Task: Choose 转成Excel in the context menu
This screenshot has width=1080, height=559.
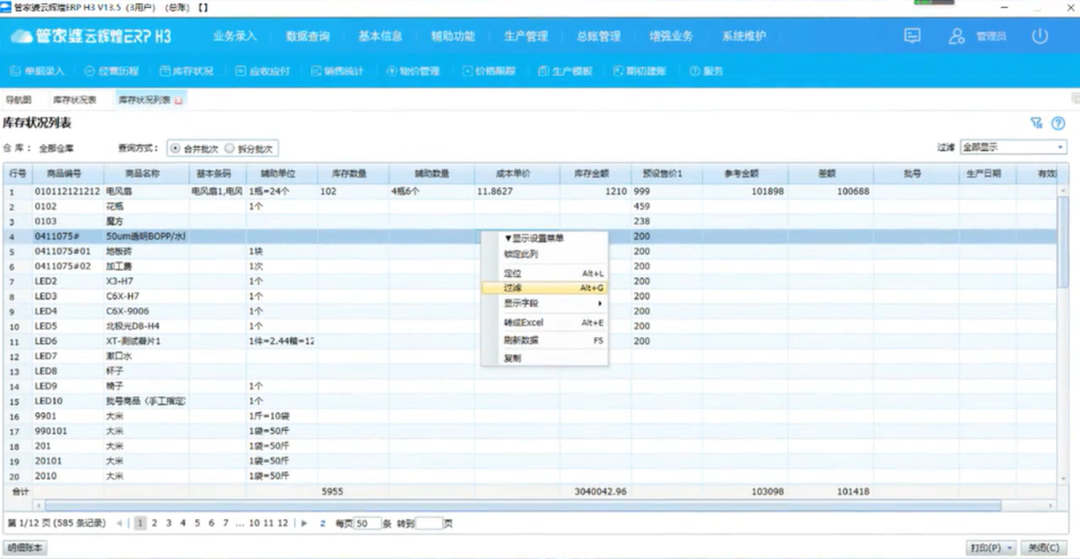Action: (545, 322)
